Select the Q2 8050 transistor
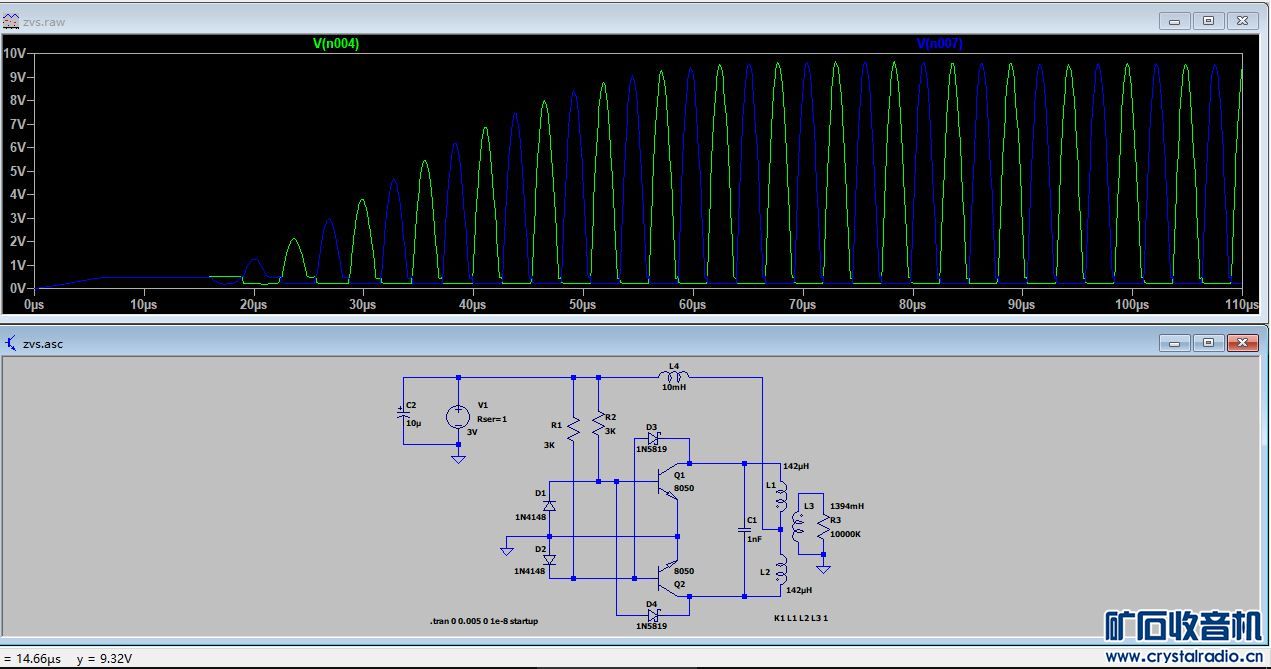The width and height of the screenshot is (1271, 669). 668,572
